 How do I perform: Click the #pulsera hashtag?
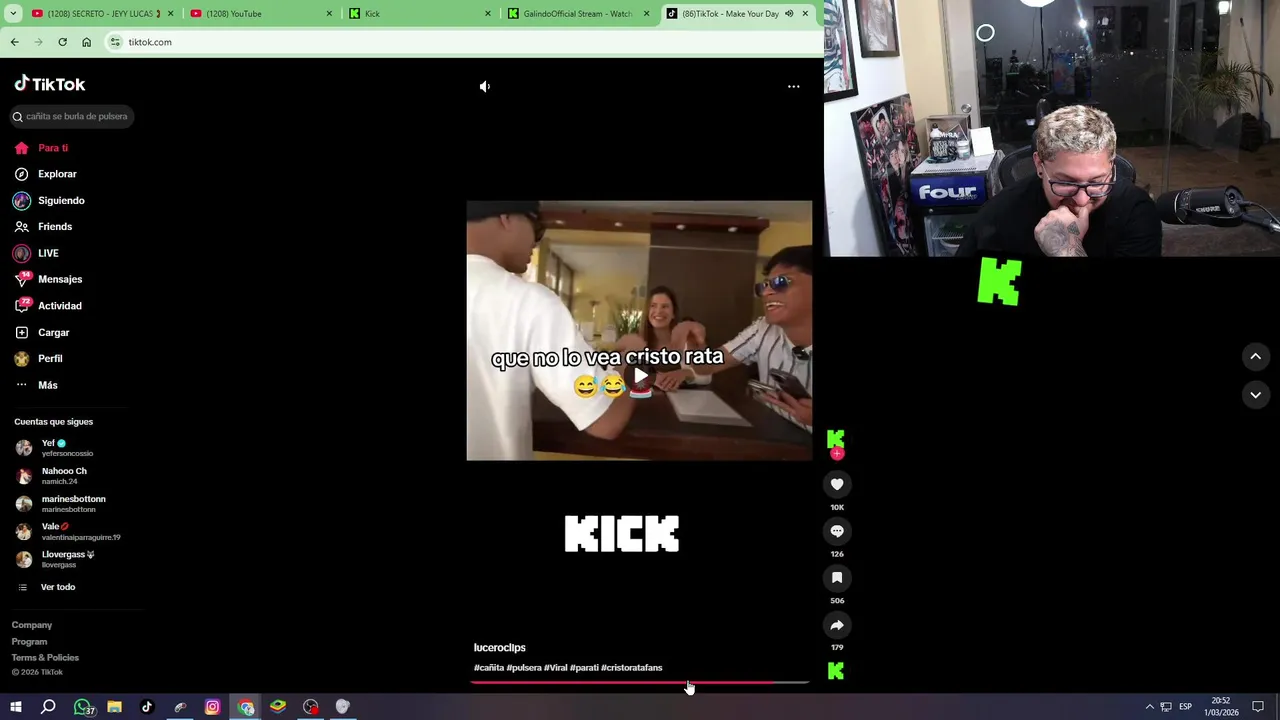coord(524,668)
